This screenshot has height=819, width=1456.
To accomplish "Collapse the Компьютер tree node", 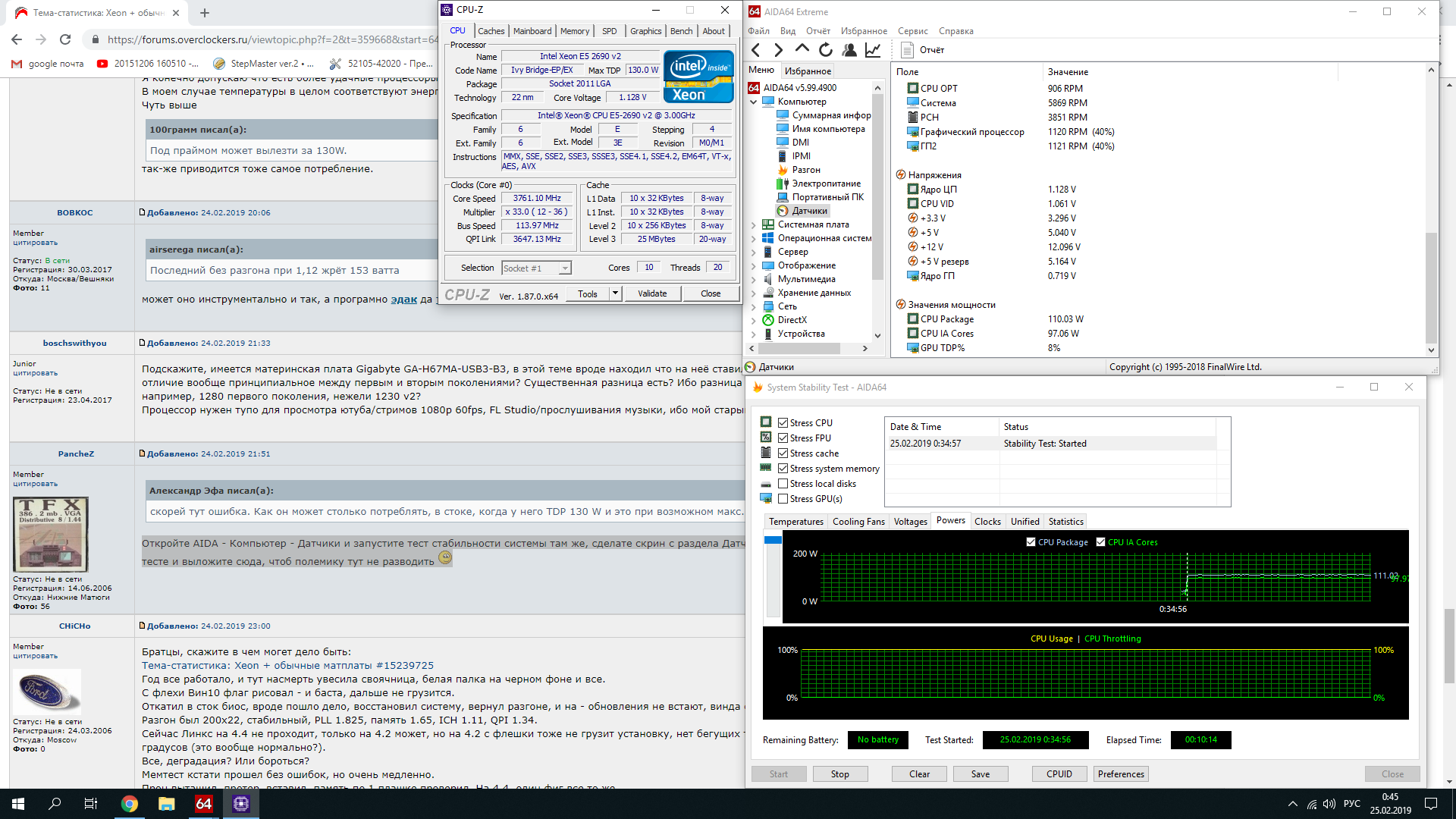I will click(x=754, y=102).
